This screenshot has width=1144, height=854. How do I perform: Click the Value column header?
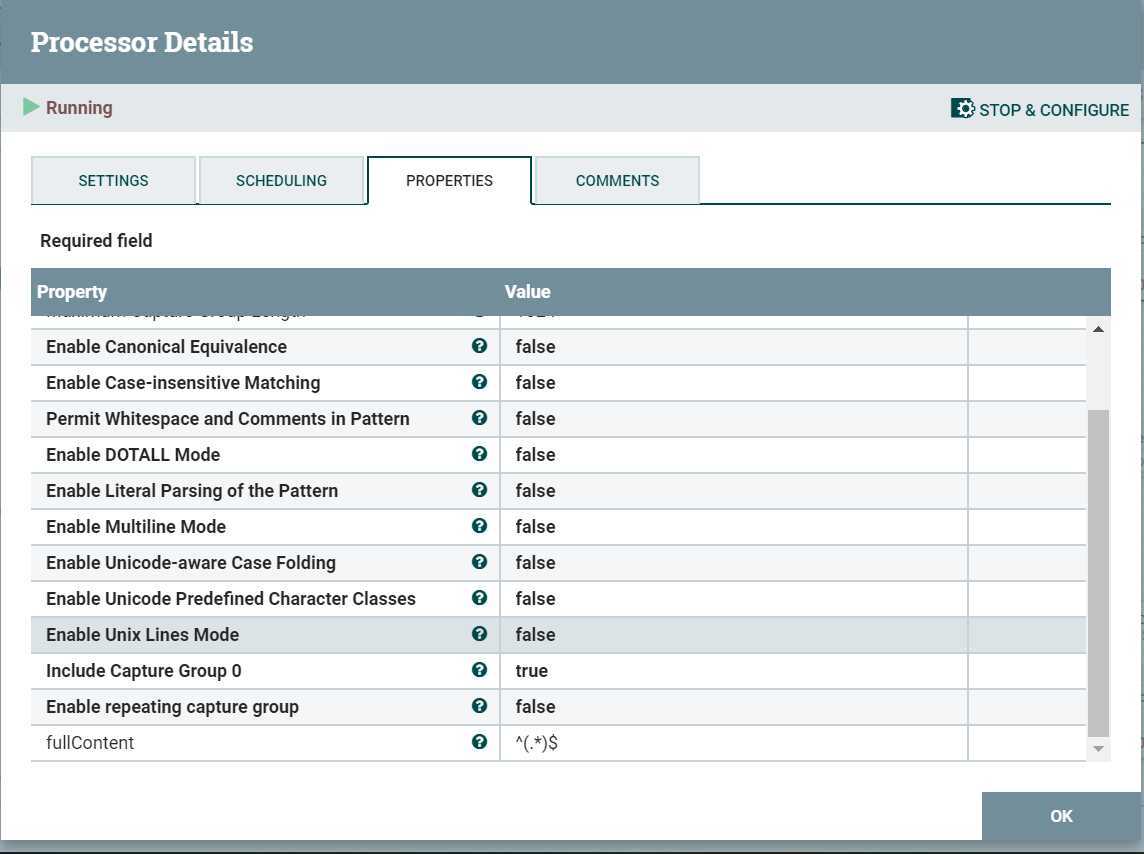pos(527,292)
